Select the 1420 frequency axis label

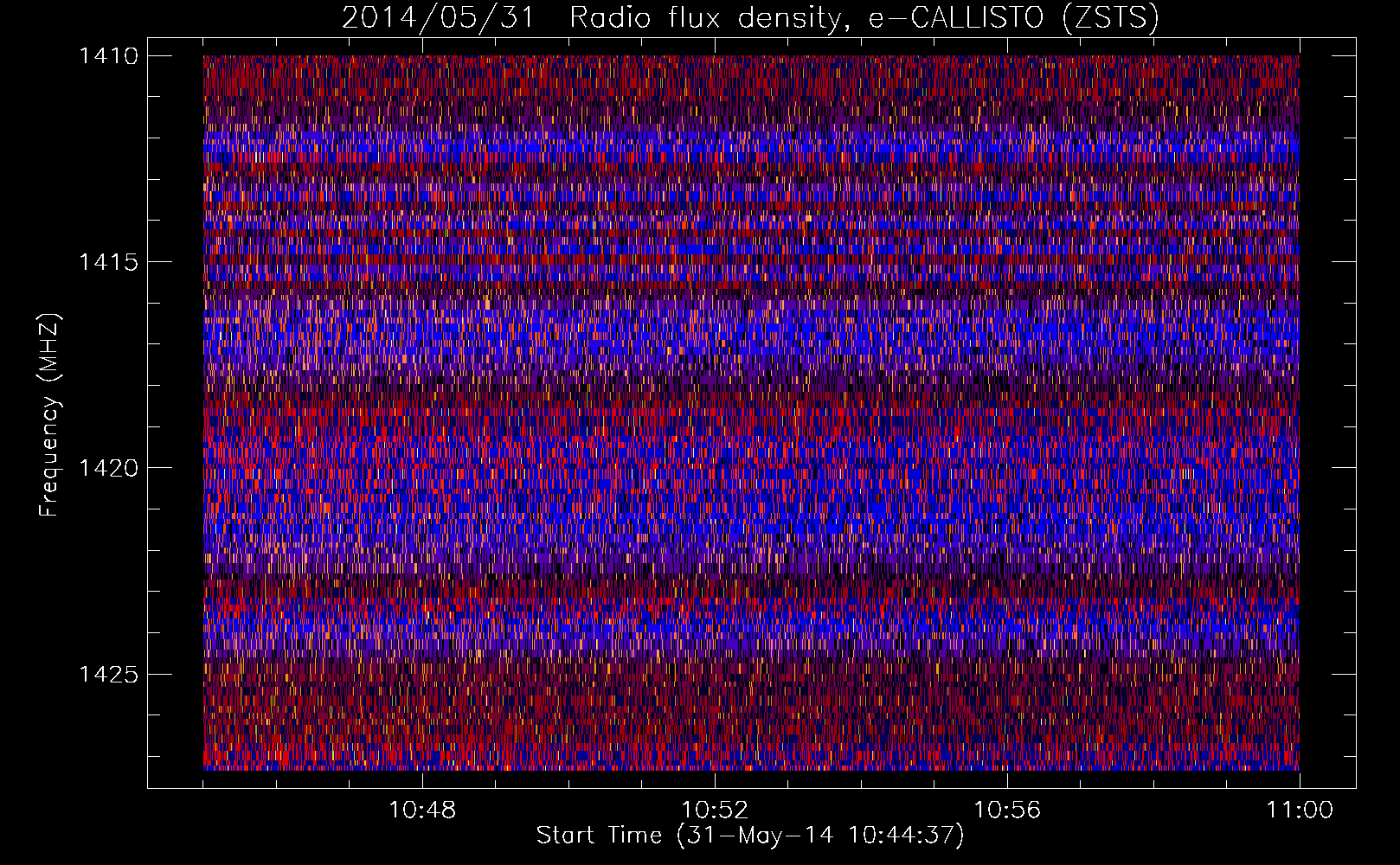click(x=108, y=468)
